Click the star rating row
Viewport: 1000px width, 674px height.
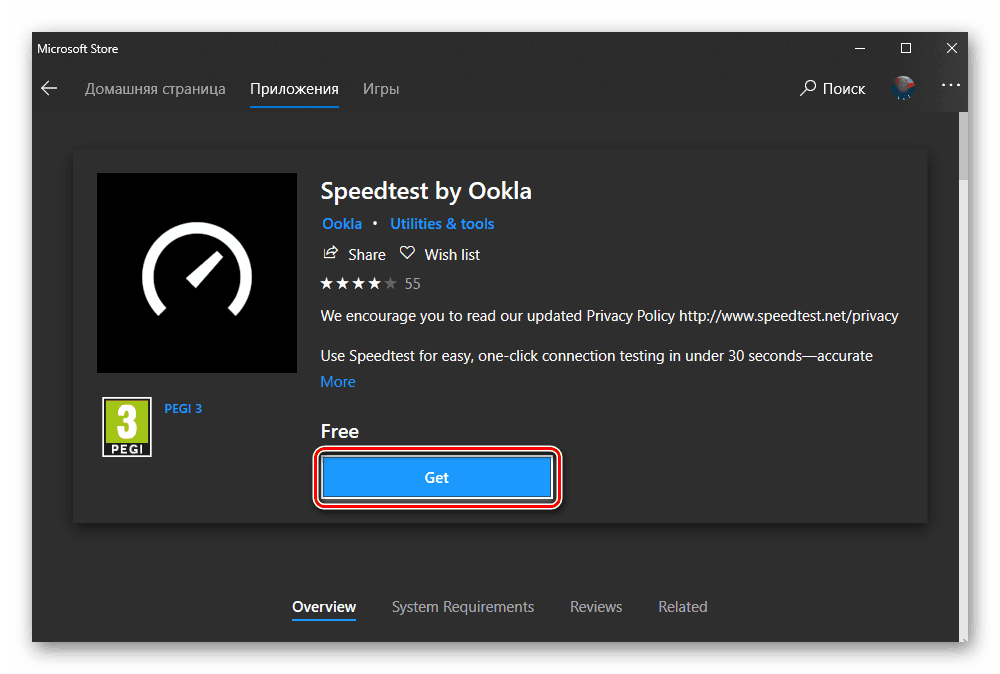pos(358,284)
